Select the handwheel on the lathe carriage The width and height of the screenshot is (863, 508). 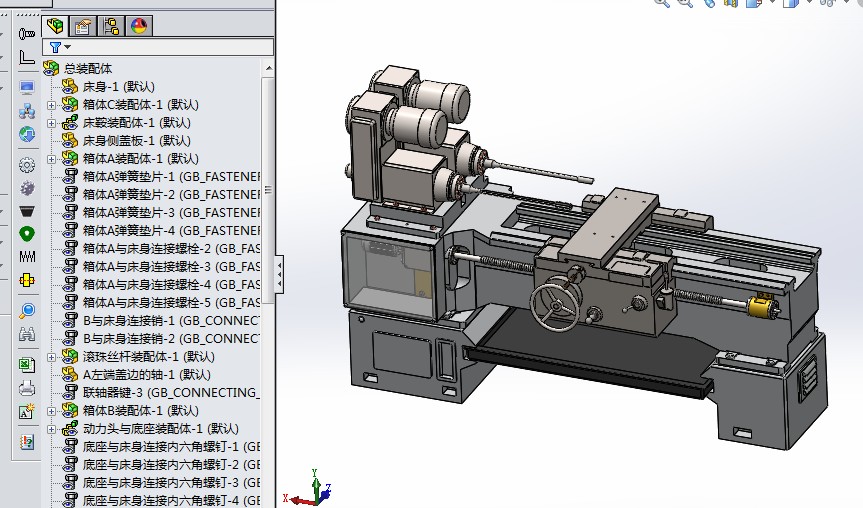pos(556,307)
